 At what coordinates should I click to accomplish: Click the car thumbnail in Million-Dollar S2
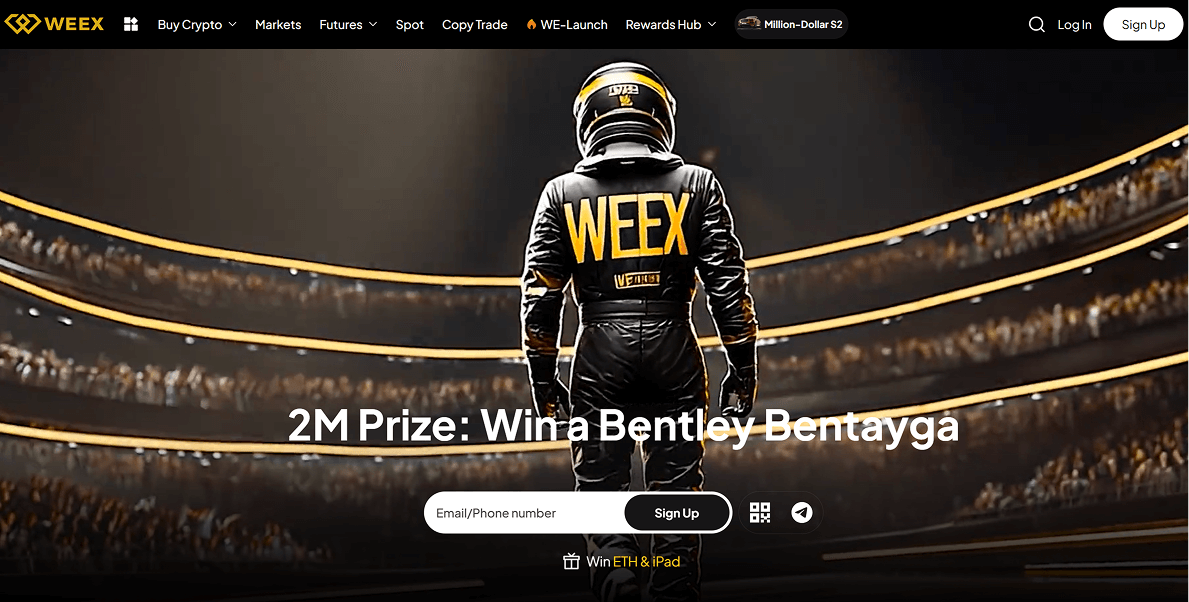(x=749, y=24)
